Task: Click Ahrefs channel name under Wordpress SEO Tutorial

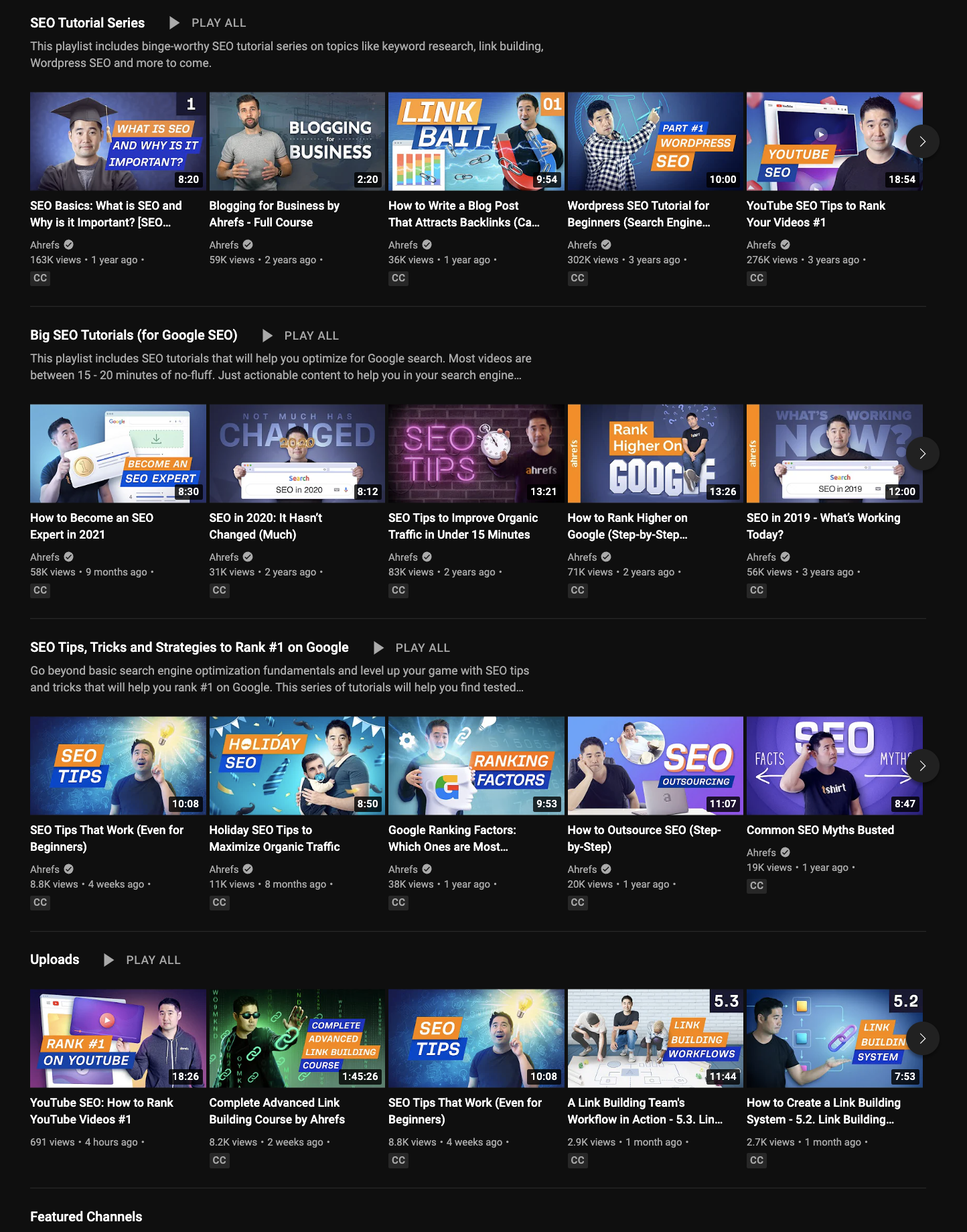Action: 582,245
